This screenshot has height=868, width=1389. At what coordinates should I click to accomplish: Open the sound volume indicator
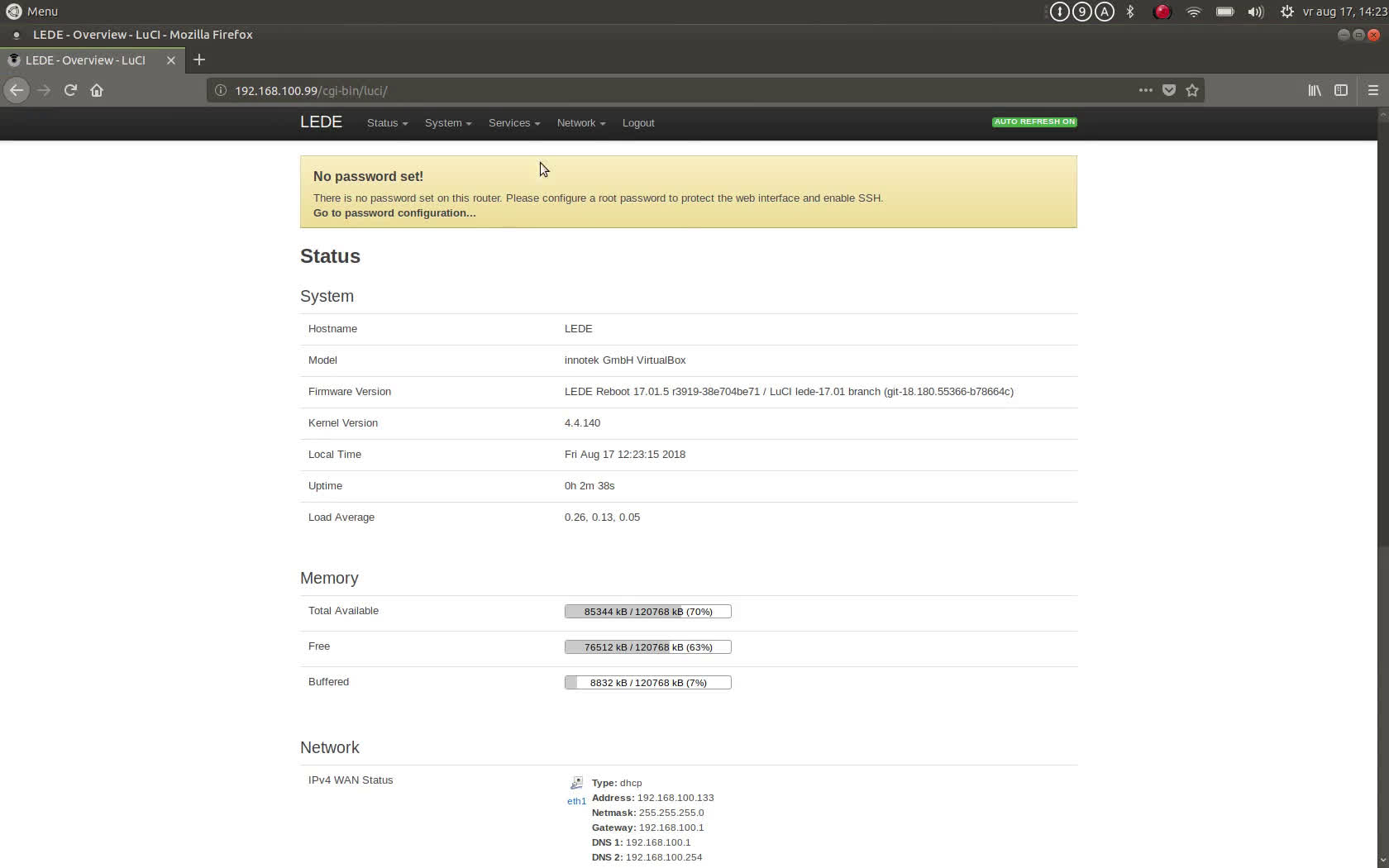(x=1255, y=12)
